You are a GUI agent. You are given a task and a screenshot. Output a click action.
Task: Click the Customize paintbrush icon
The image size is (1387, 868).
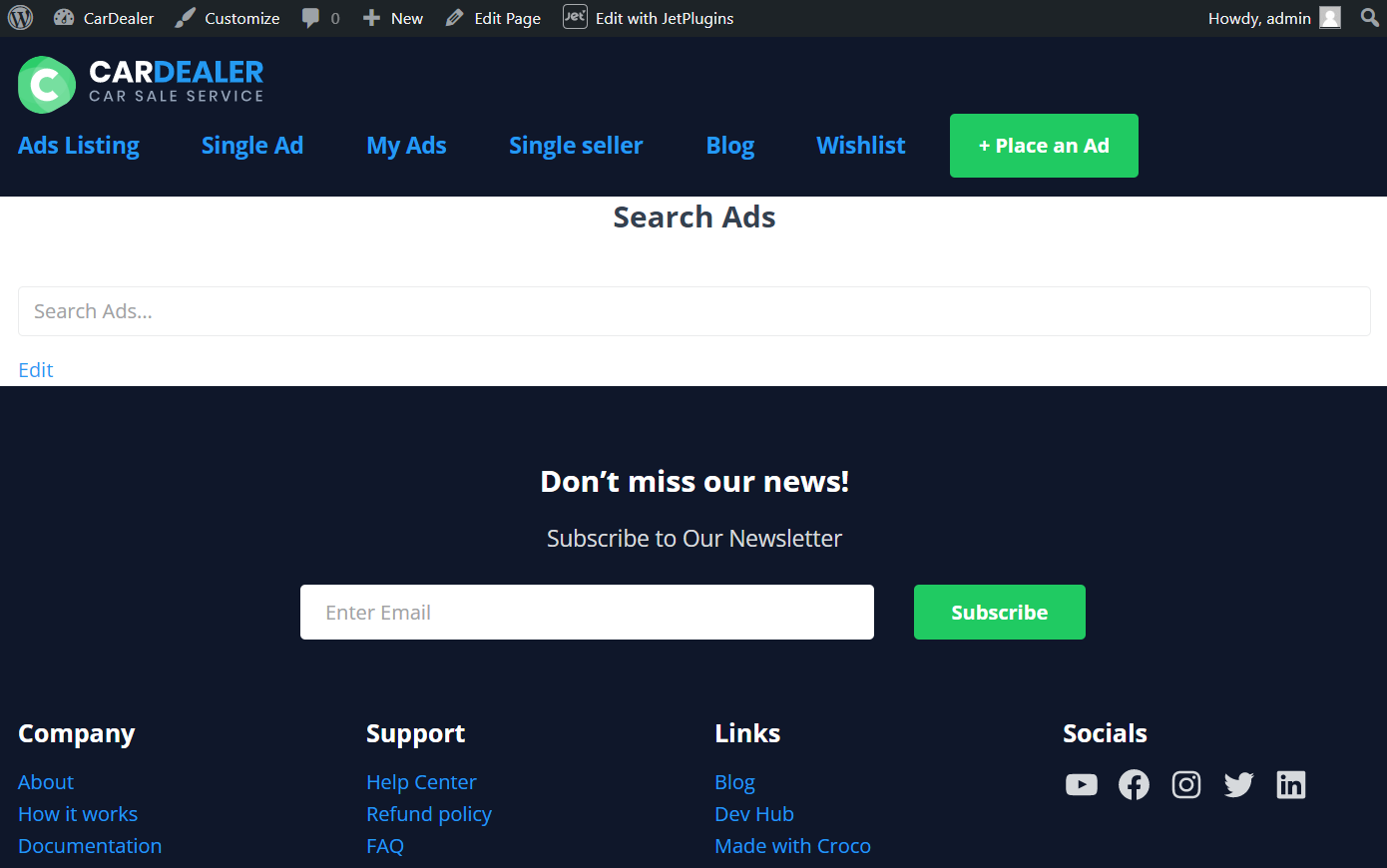pyautogui.click(x=186, y=18)
